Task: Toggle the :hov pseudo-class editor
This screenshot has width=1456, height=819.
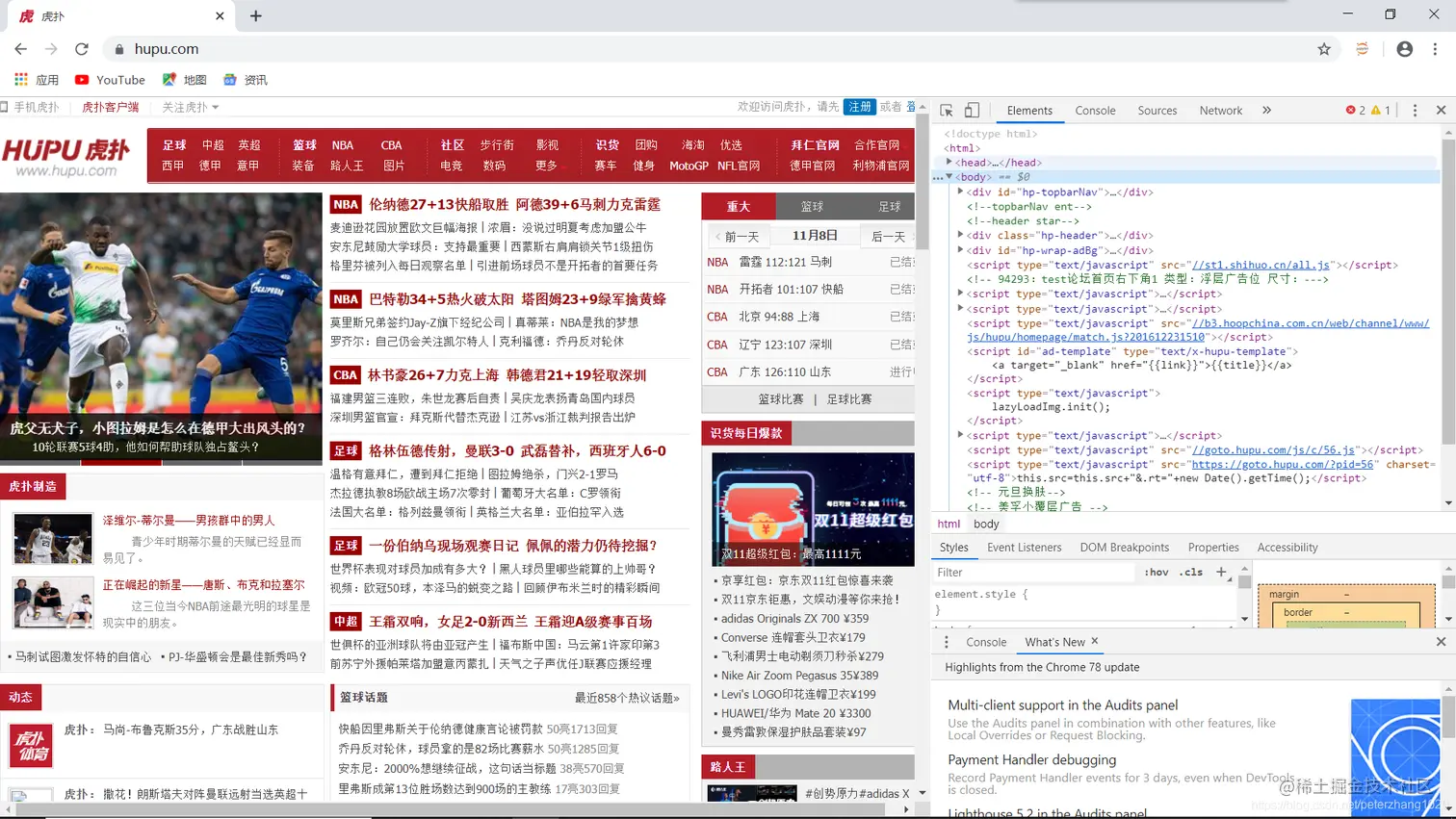Action: pyautogui.click(x=1156, y=572)
